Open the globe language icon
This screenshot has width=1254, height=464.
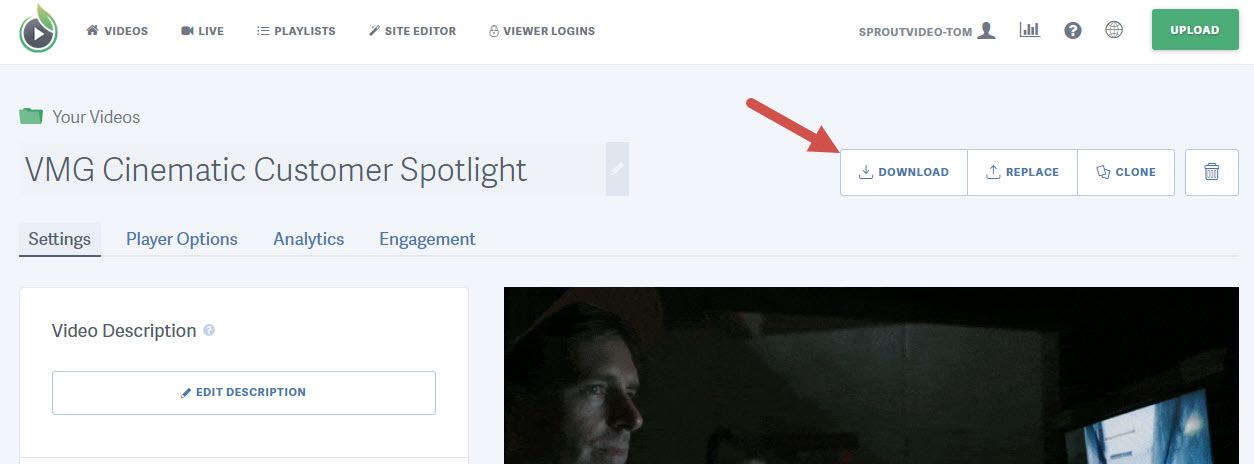click(x=1114, y=30)
